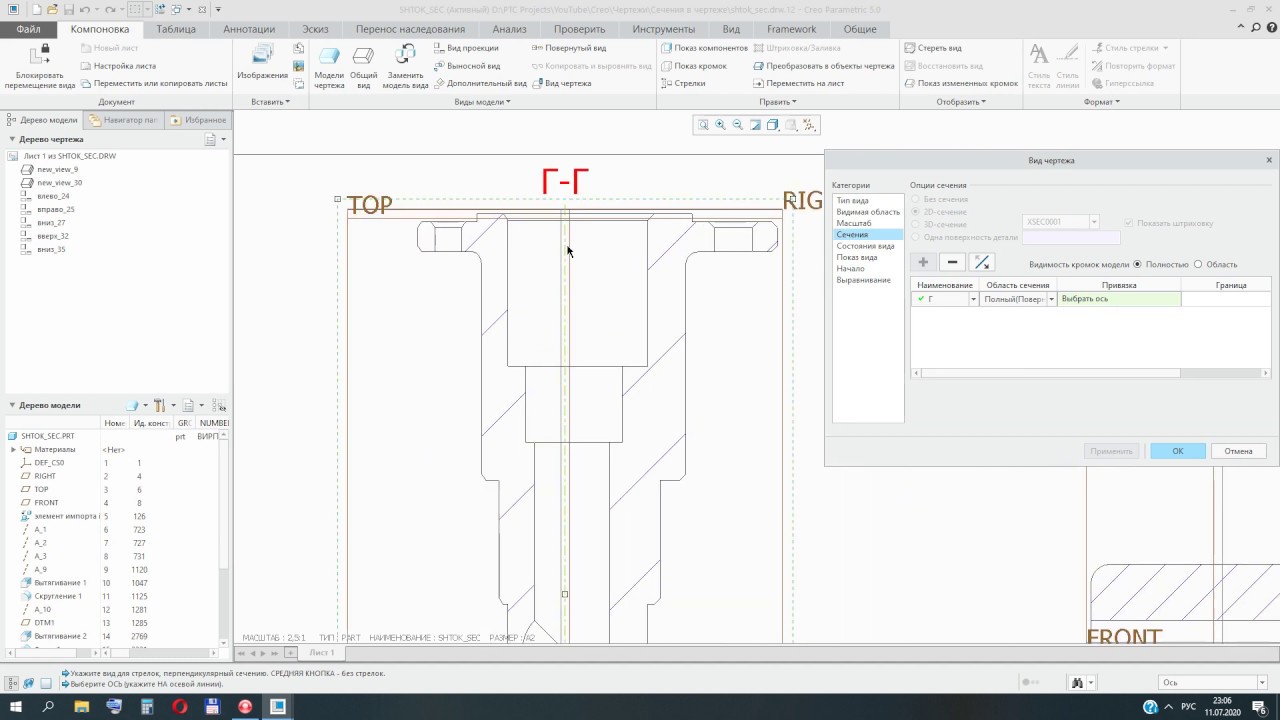Click the zoom out magnifier icon
This screenshot has width=1280, height=720.
[738, 125]
